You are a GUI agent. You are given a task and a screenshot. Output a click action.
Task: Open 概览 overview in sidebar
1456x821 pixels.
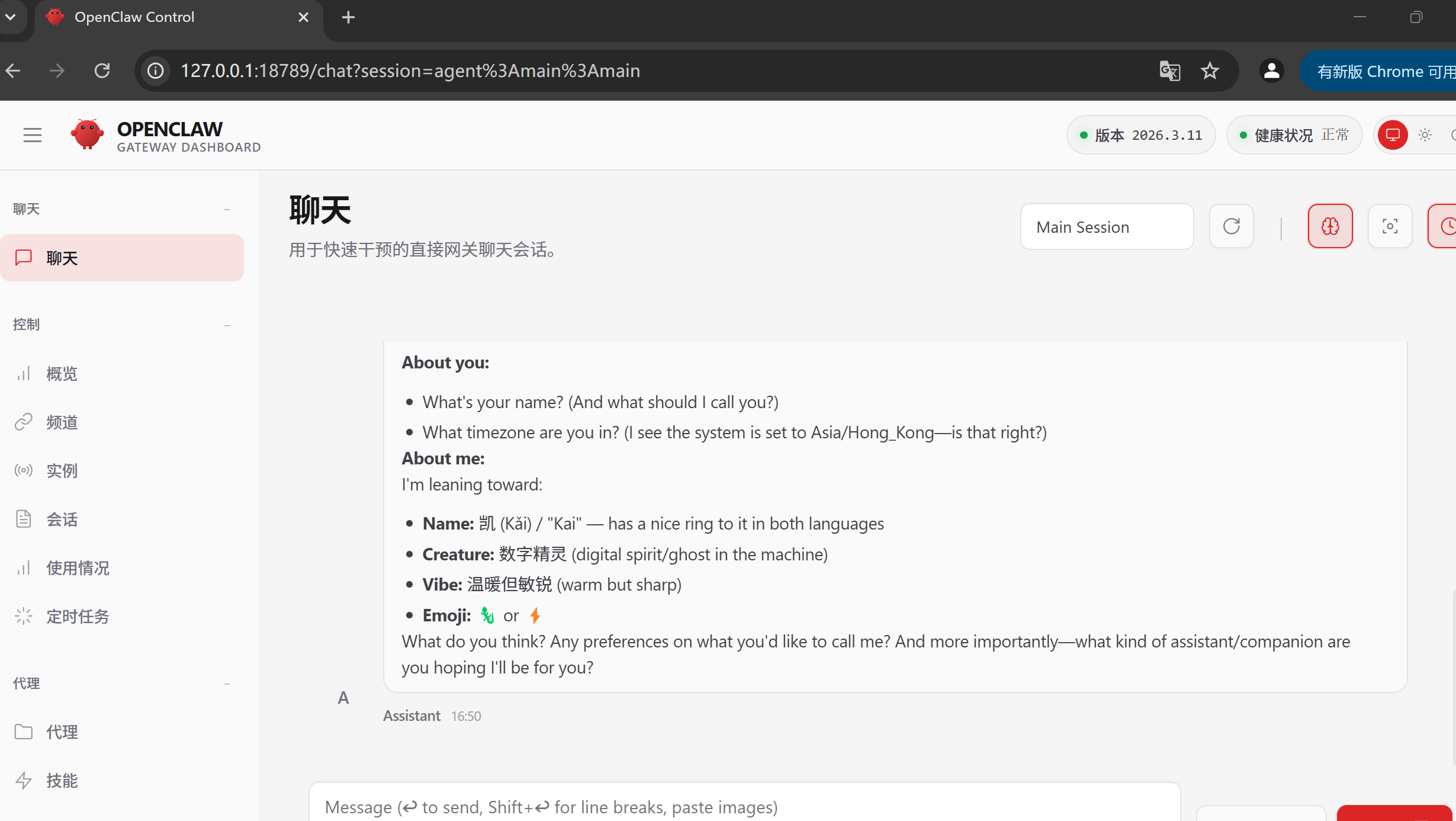point(62,374)
